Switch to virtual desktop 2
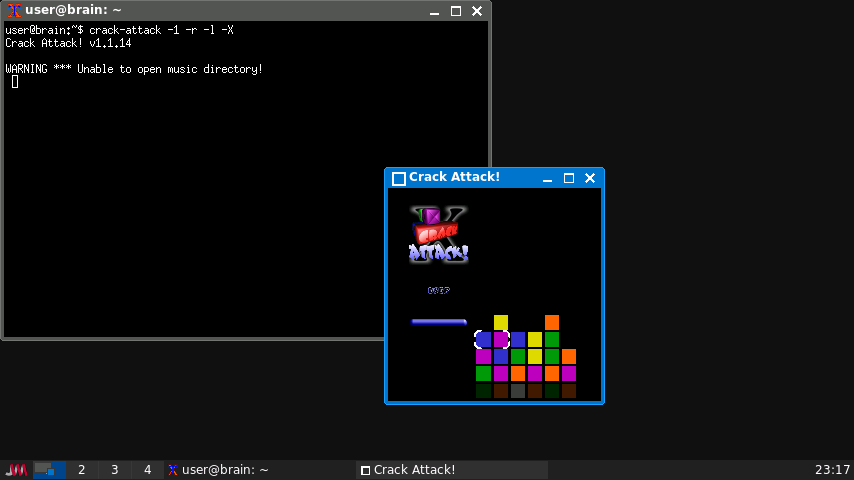The width and height of the screenshot is (854, 480). [81, 470]
